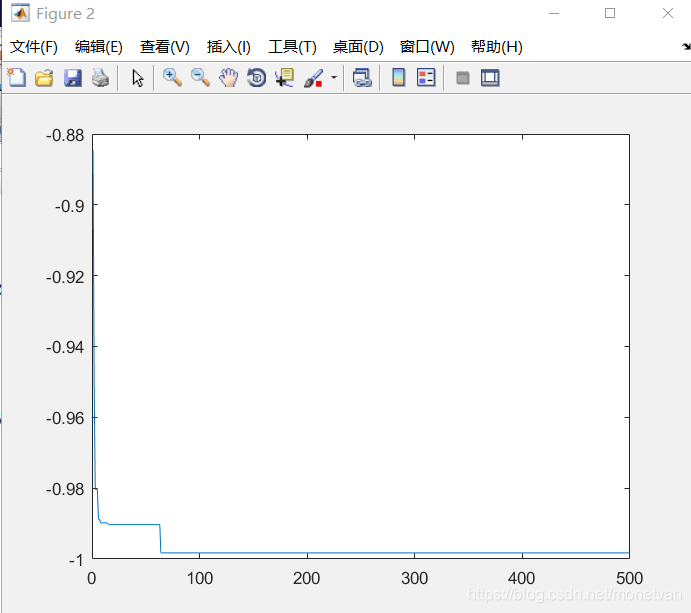Minimize the Figure 2 window
The image size is (691, 613).
[554, 13]
